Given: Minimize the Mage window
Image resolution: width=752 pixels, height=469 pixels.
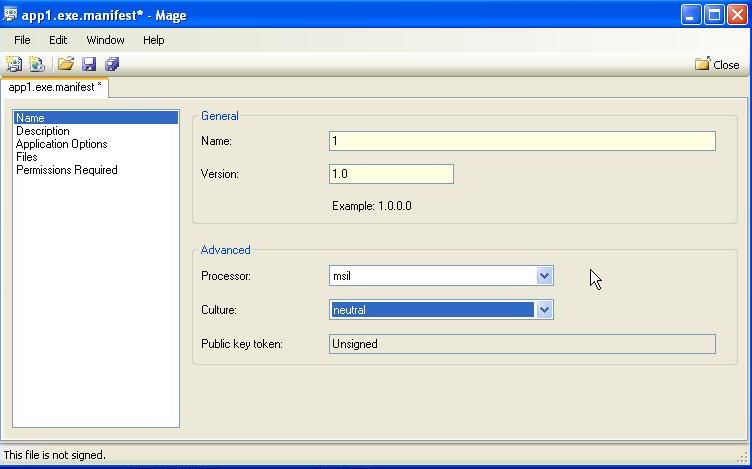Looking at the screenshot, I should click(691, 15).
